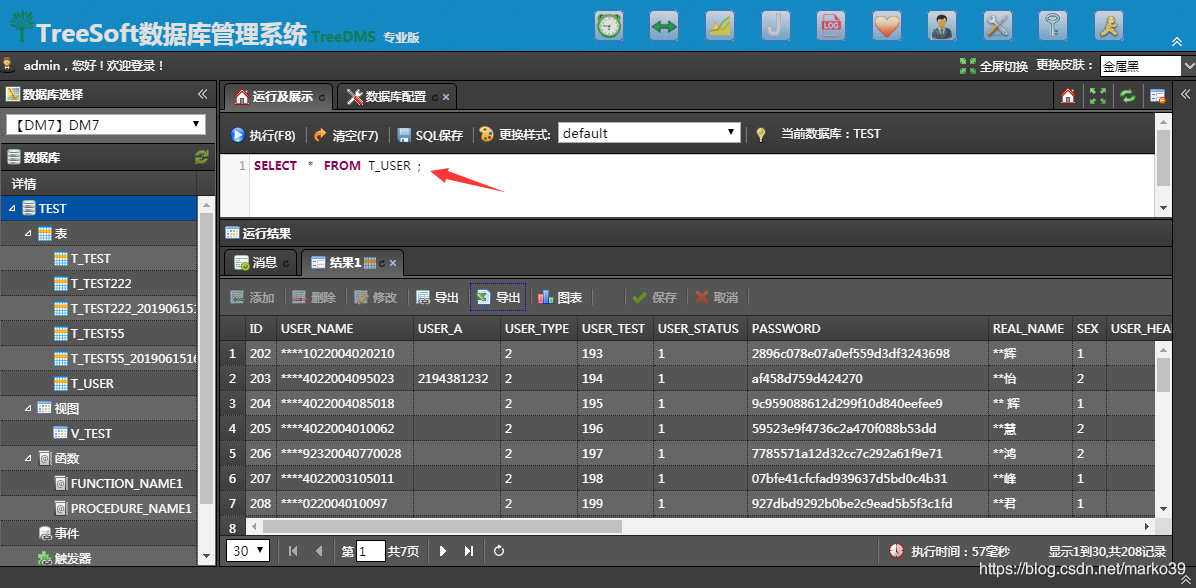Click the page number input field

371,551
